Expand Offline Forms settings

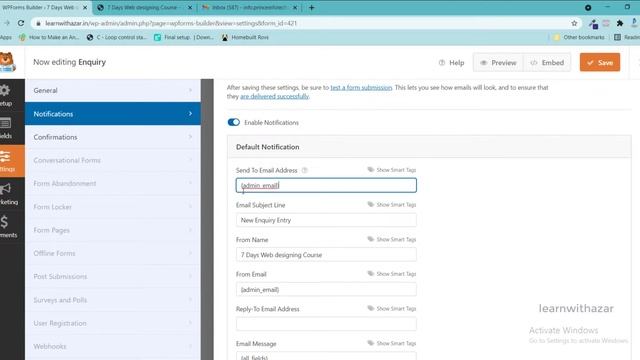click(113, 253)
